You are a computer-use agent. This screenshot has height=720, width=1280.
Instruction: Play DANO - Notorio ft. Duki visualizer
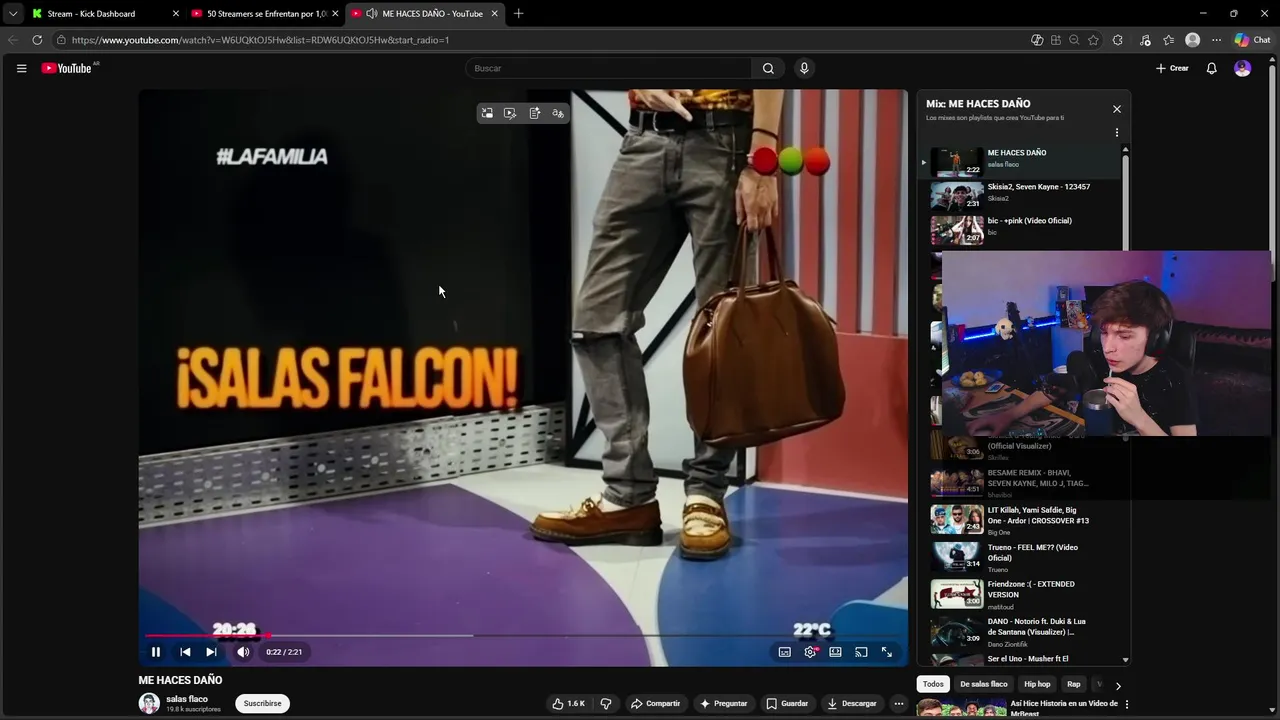point(1020,630)
